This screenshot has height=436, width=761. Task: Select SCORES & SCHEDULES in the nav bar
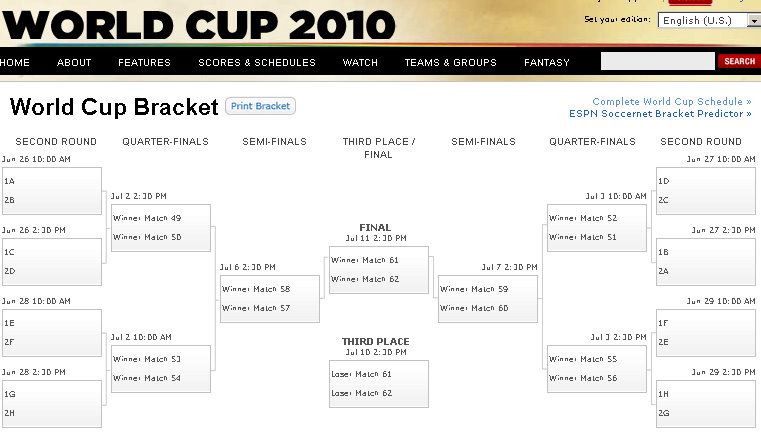point(257,63)
